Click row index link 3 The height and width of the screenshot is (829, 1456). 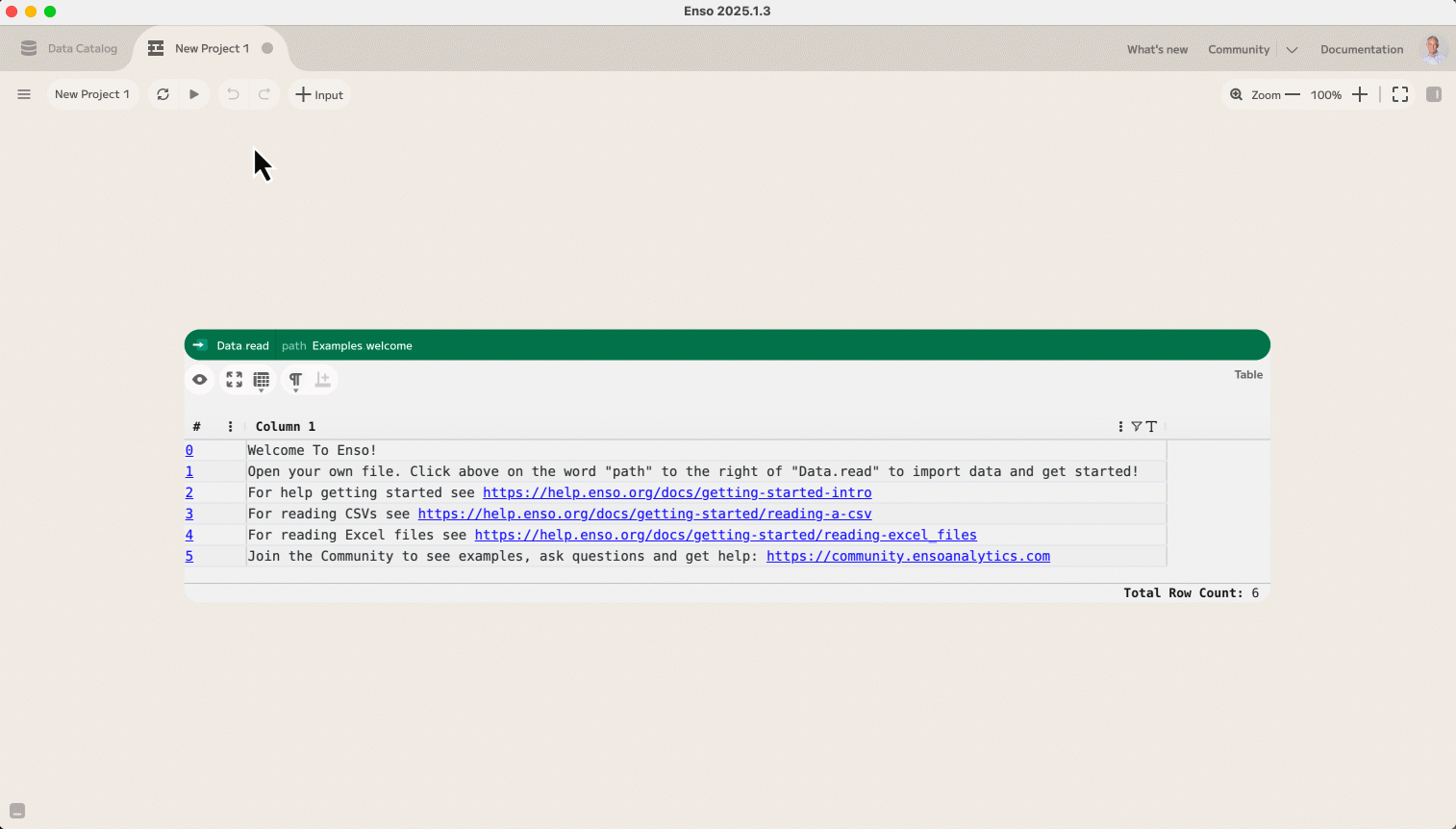[189, 514]
